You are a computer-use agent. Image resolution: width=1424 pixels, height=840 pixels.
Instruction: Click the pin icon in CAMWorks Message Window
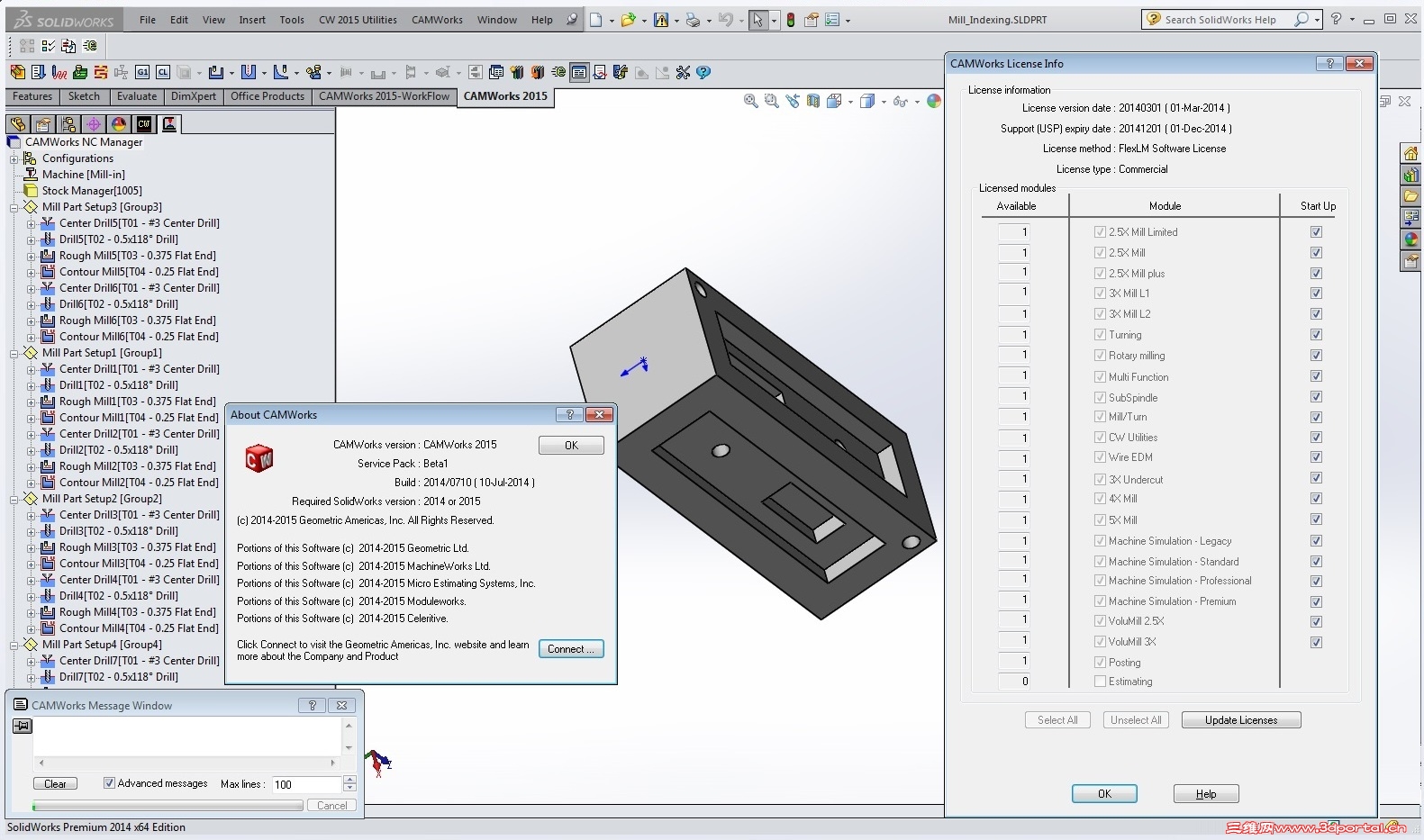tap(23, 727)
